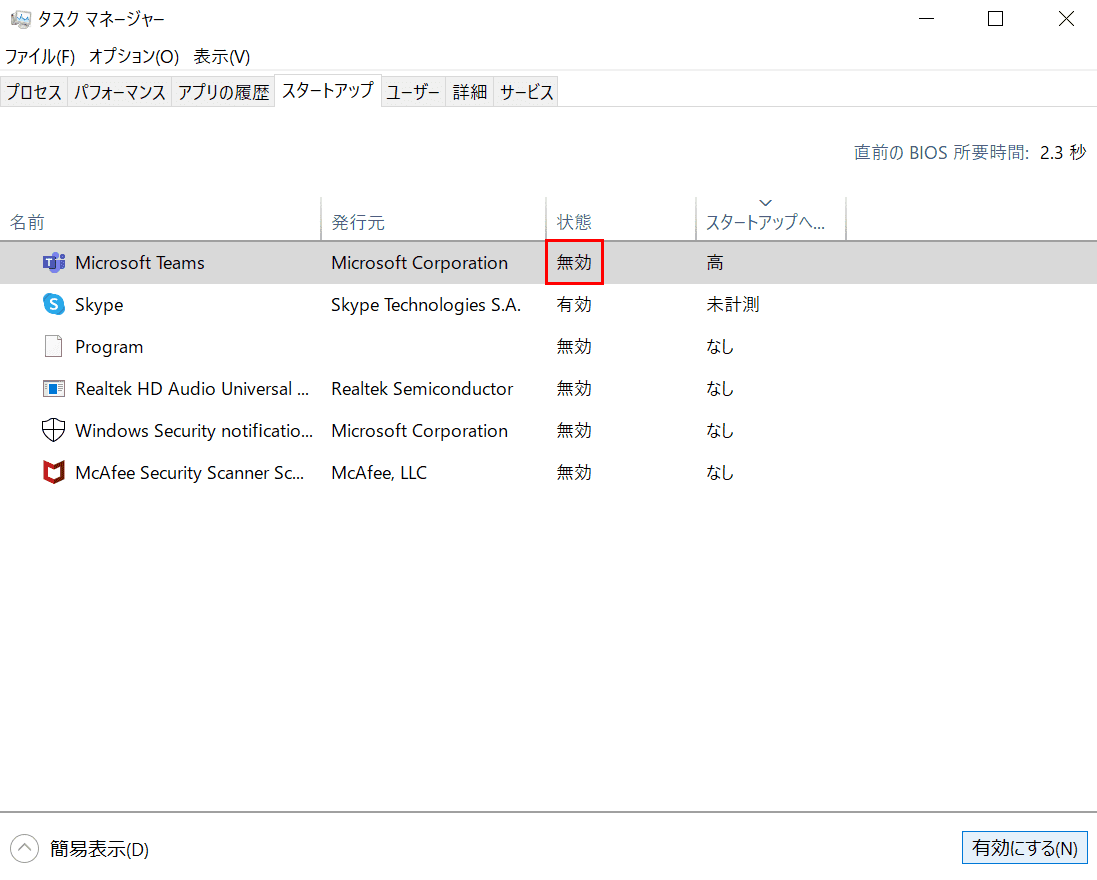Click the Realtek Semiconductor publisher cell

click(422, 389)
